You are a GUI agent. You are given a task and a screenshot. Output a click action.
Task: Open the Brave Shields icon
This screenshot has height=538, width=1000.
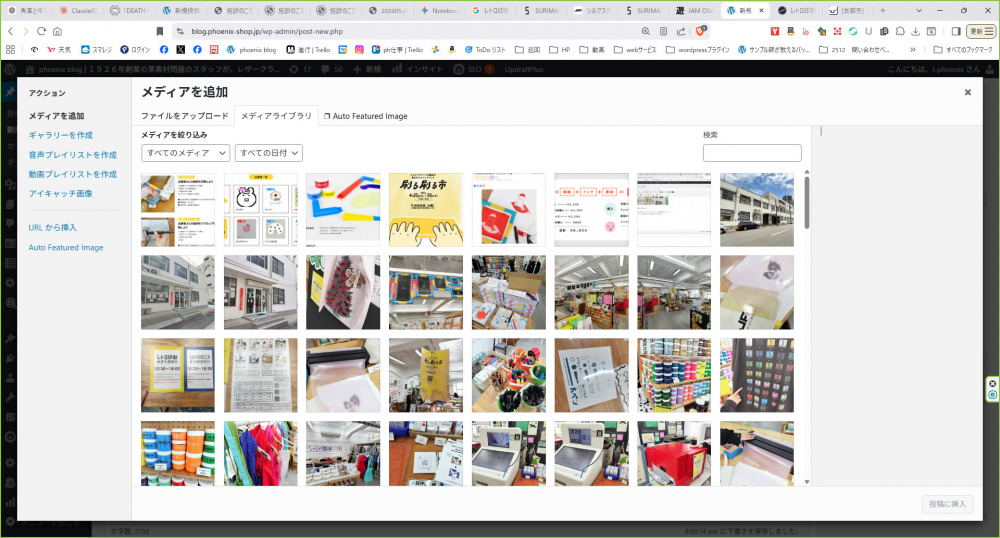click(700, 31)
